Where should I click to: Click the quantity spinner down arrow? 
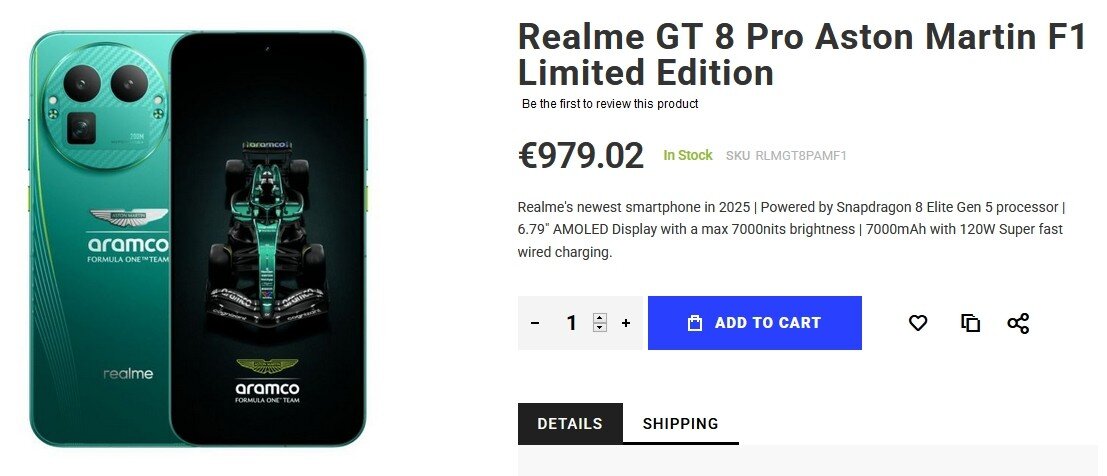click(600, 328)
